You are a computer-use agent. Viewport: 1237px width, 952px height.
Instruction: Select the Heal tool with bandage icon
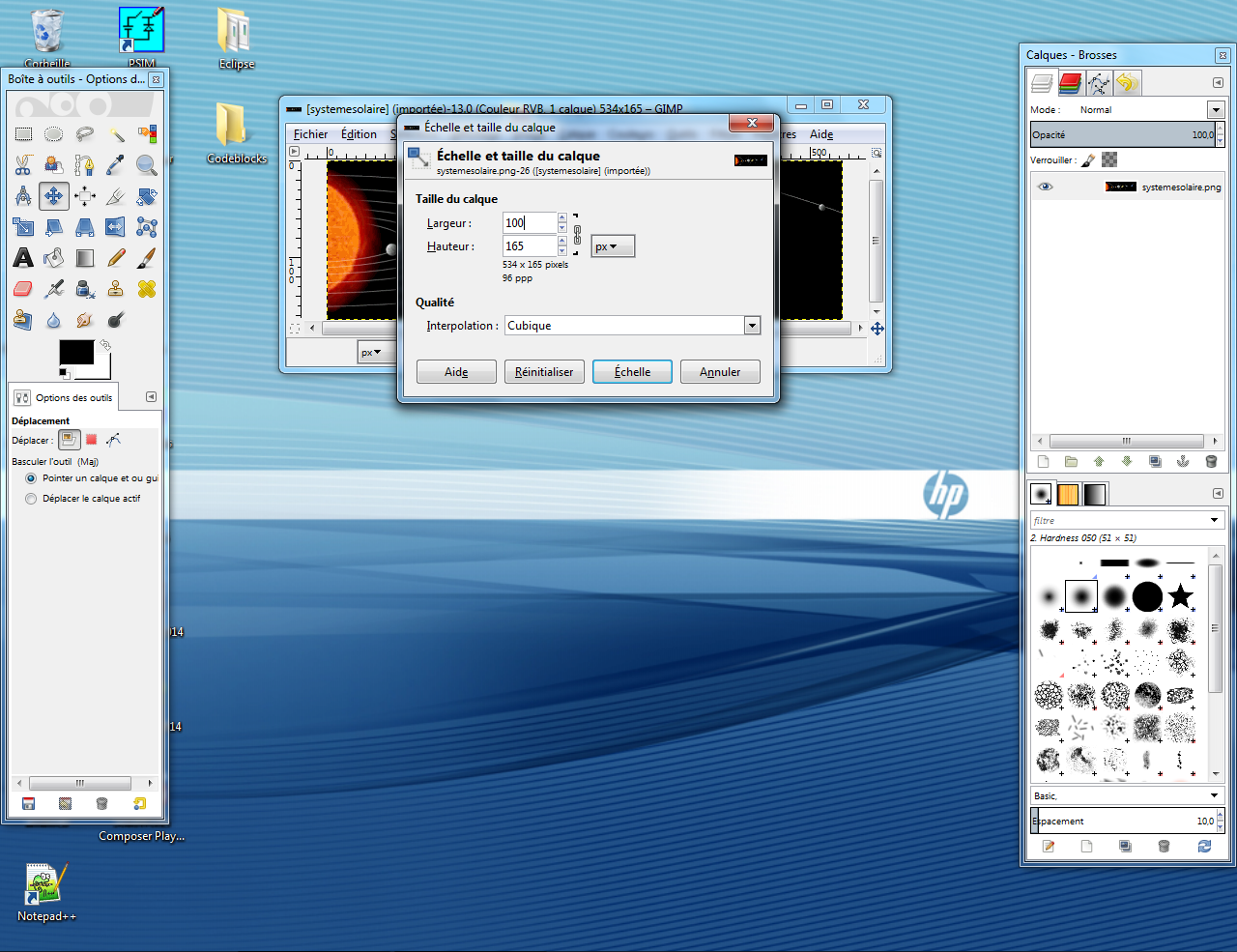[x=147, y=289]
